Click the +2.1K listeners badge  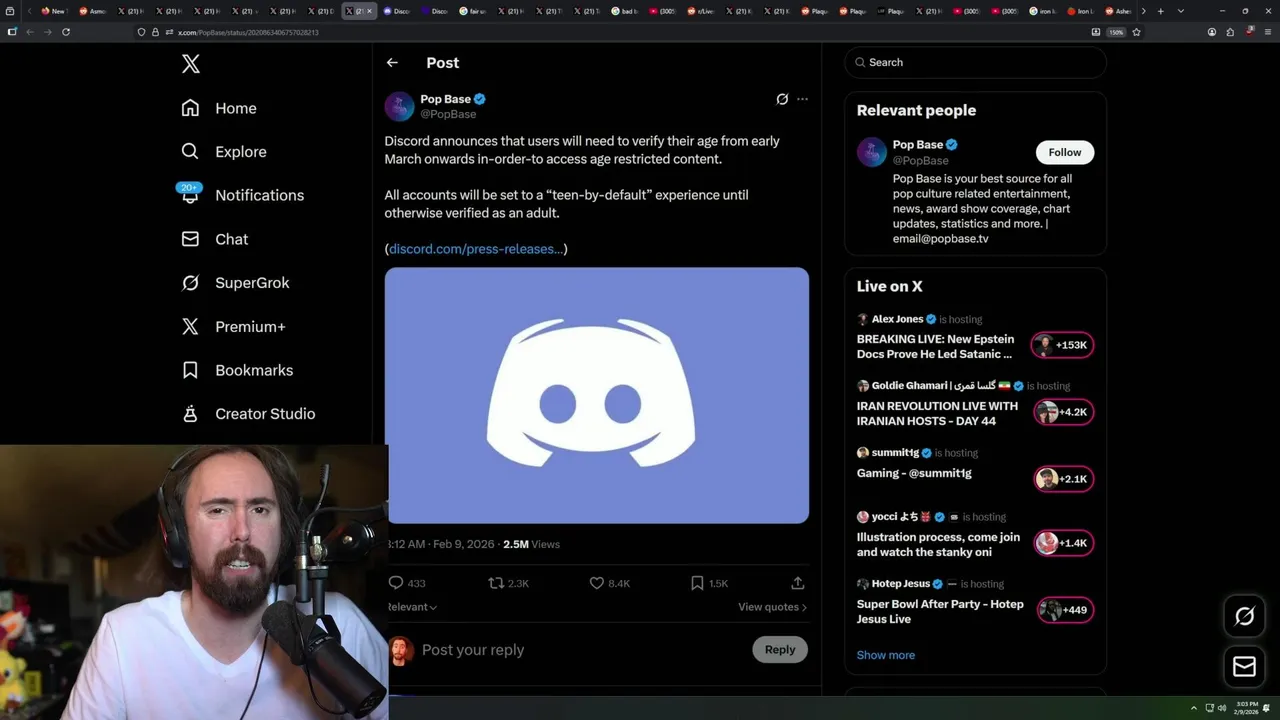click(1063, 479)
